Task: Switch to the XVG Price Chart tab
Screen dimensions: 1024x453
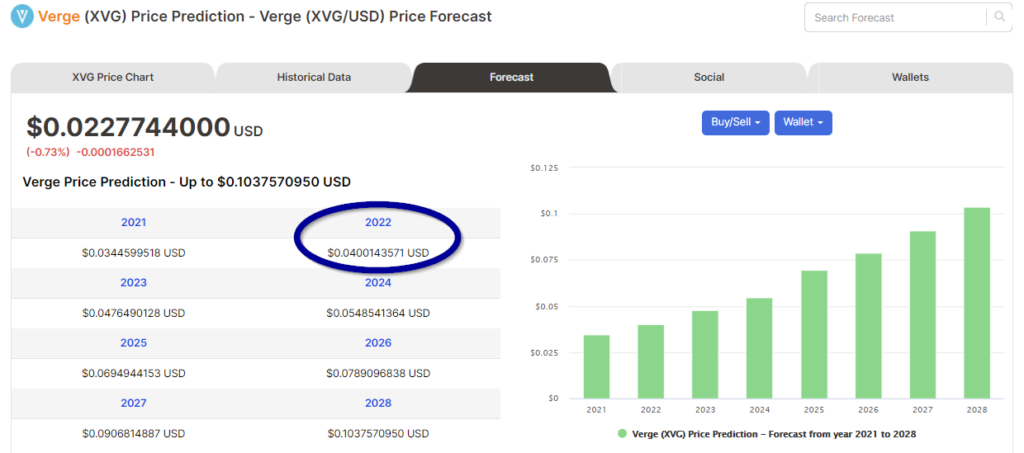Action: [113, 77]
